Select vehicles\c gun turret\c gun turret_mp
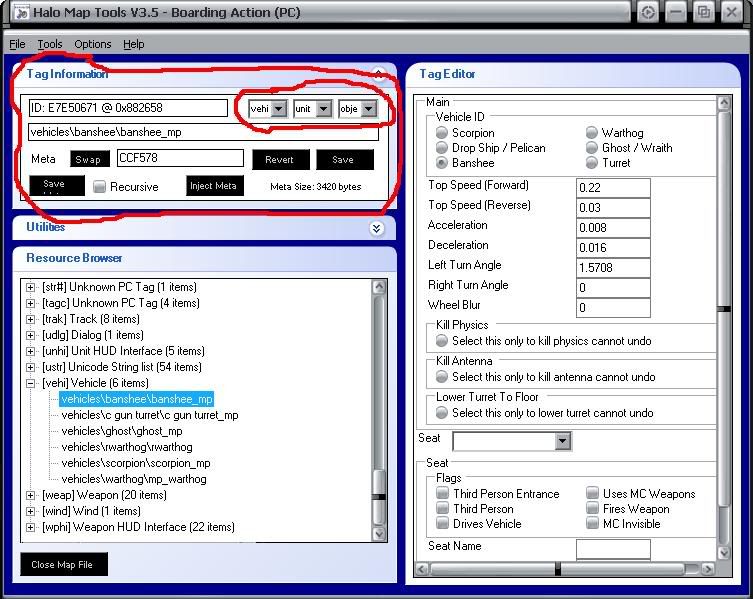753x599 pixels. [150, 415]
